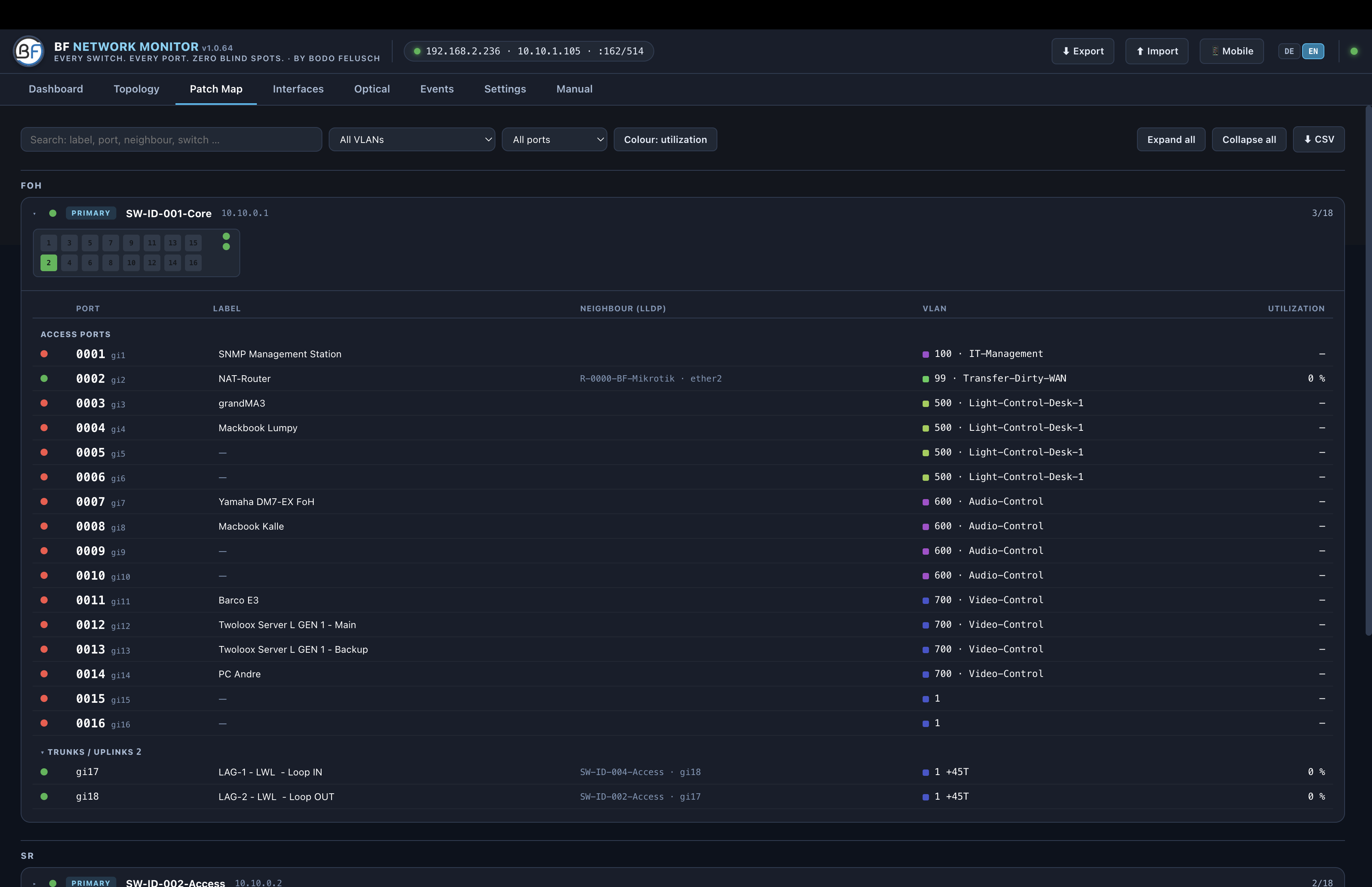Screen dimensions: 1372x887
Task: Click the upper uplink port dot on switch diagram
Action: point(226,236)
